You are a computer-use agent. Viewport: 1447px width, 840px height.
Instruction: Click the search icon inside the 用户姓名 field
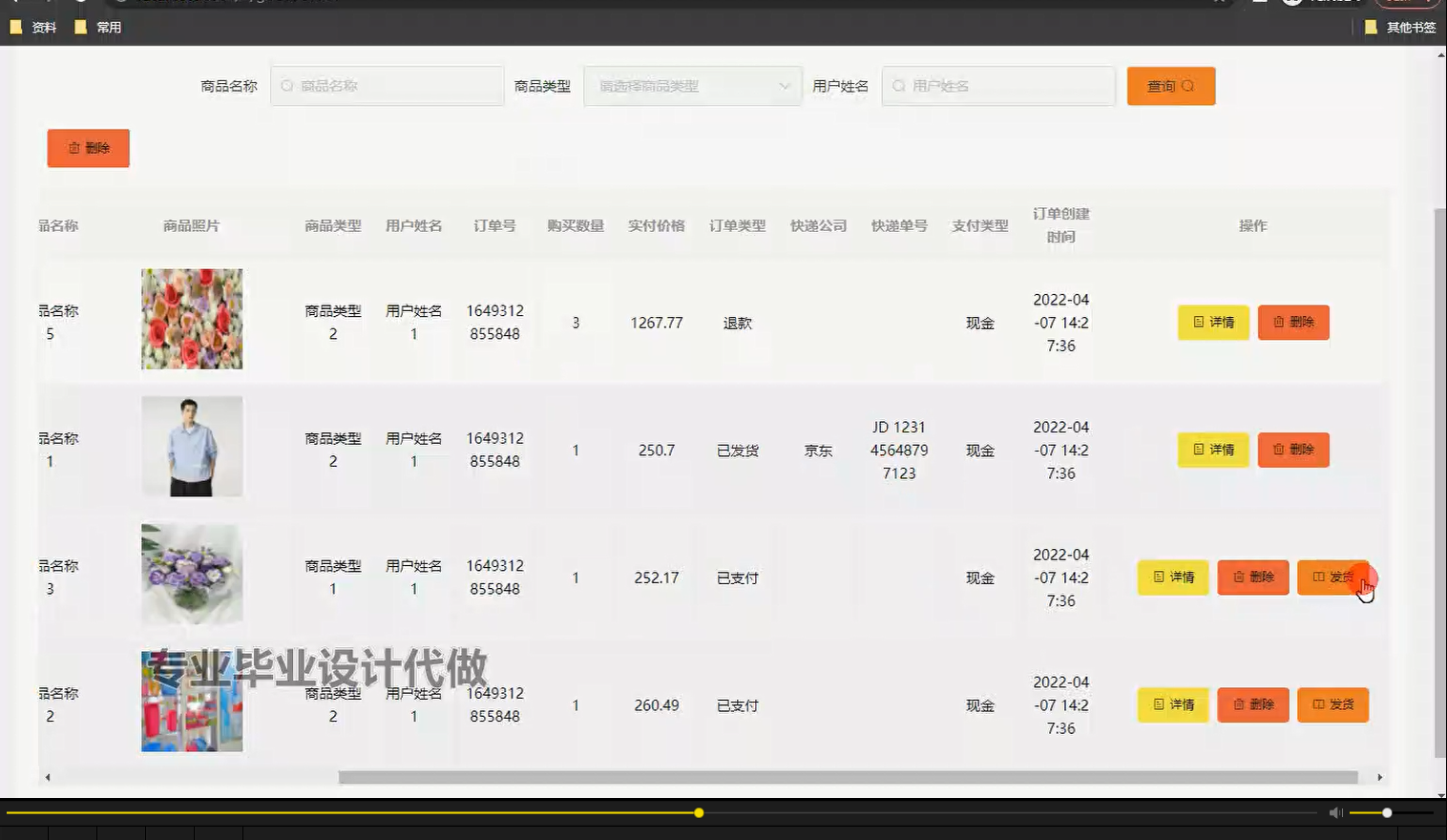[898, 86]
